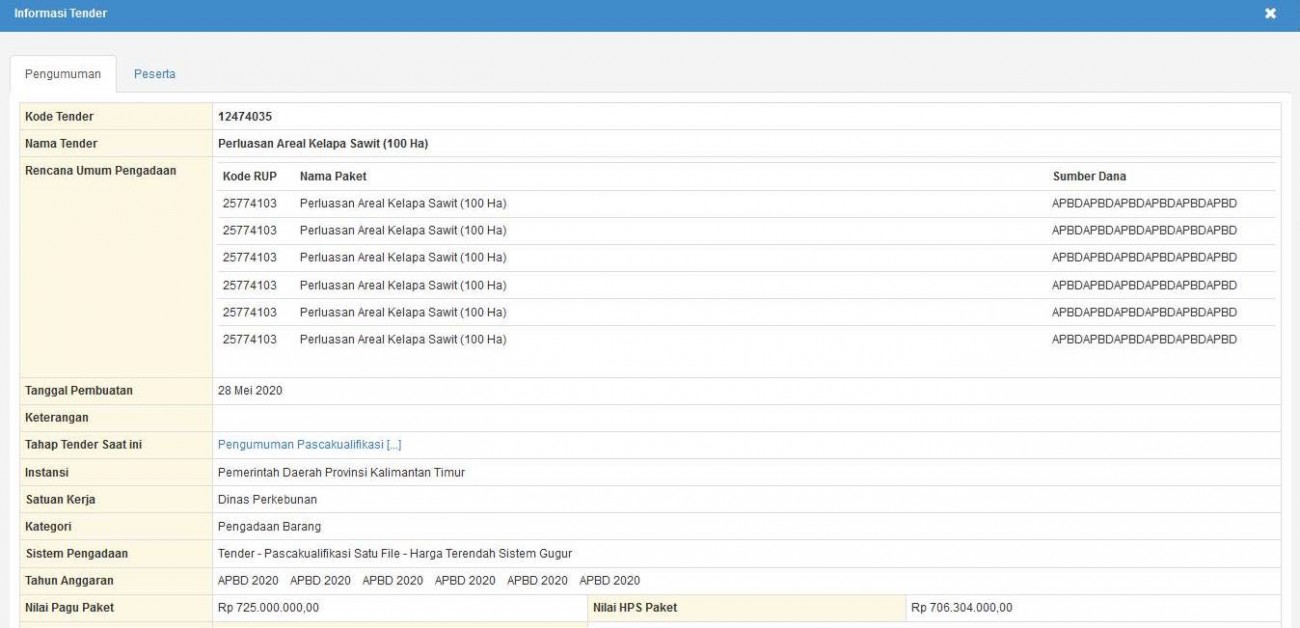Screen dimensions: 1300x628
Task: Click the Rp 725.000.000,00 pagu value
Action: tap(268, 608)
